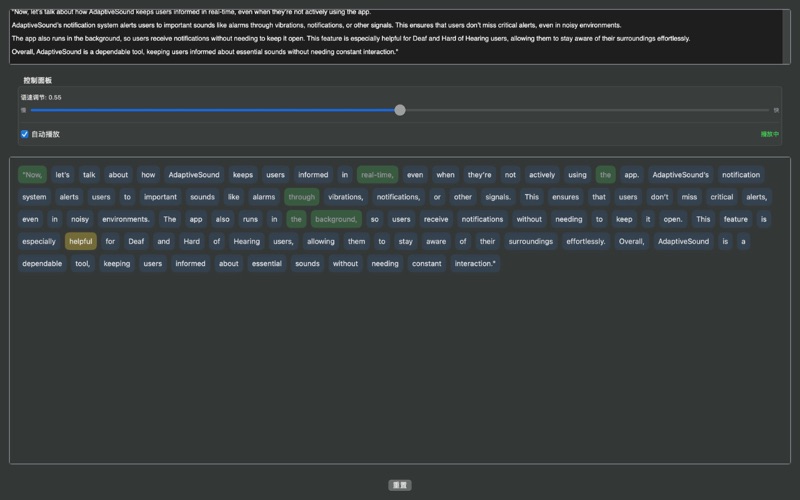
Task: Select the final word "interaction."
Action: pyautogui.click(x=475, y=263)
